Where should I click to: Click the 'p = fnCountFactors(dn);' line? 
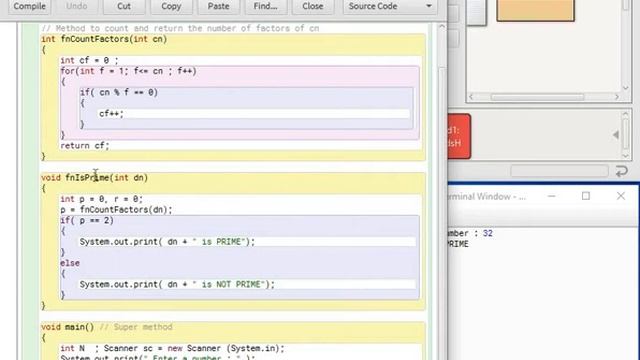(116, 210)
